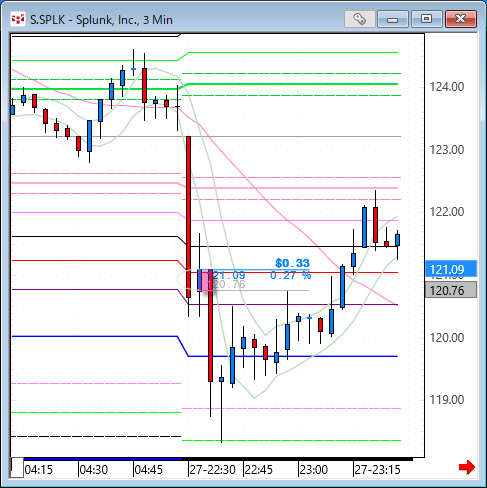Image resolution: width=487 pixels, height=488 pixels.
Task: Click the white square at the time axis corner
Action: pyautogui.click(x=17, y=468)
